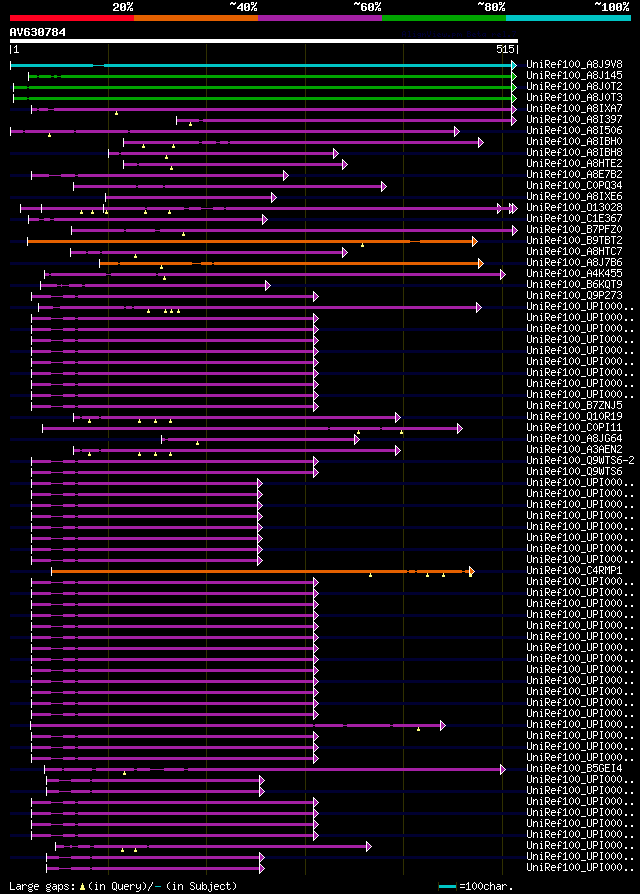Image resolution: width=640 pixels, height=894 pixels.
Task: Click the arrowhead ending the A8J9V8 alignment
Action: pos(514,66)
